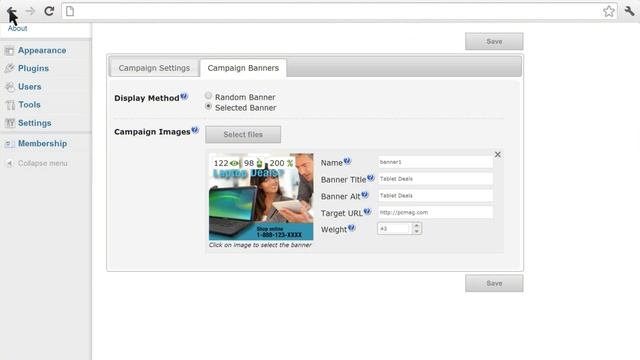Click the Settings sidebar icon
640x360 pixels.
click(9, 123)
